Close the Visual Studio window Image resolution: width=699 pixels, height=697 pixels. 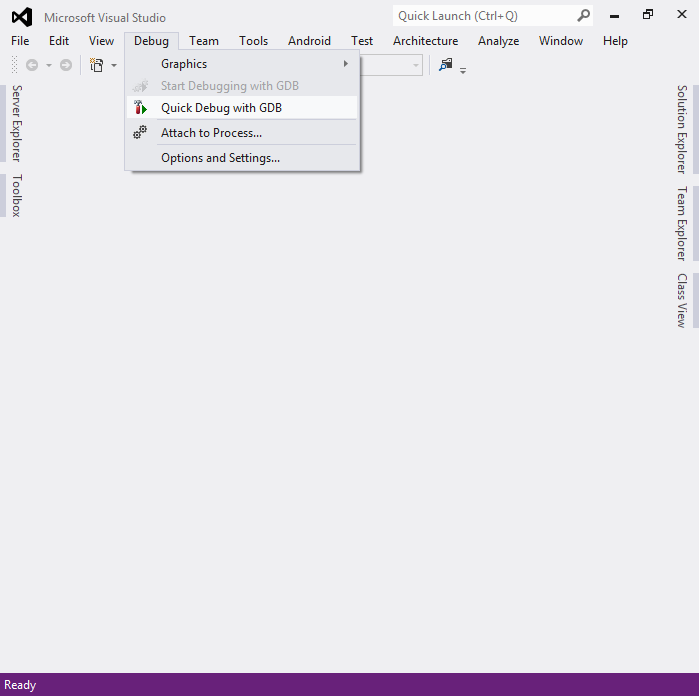tap(682, 14)
